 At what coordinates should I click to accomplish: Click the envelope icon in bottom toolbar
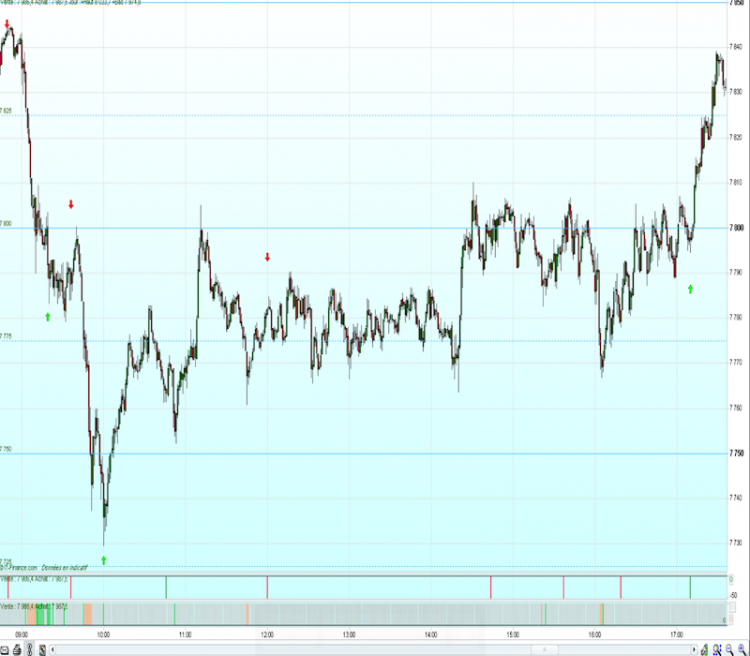(4, 650)
